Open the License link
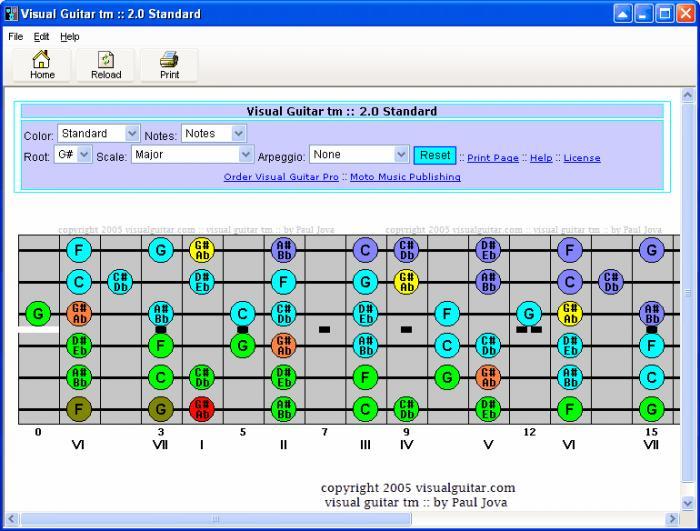This screenshot has width=700, height=531. point(582,158)
